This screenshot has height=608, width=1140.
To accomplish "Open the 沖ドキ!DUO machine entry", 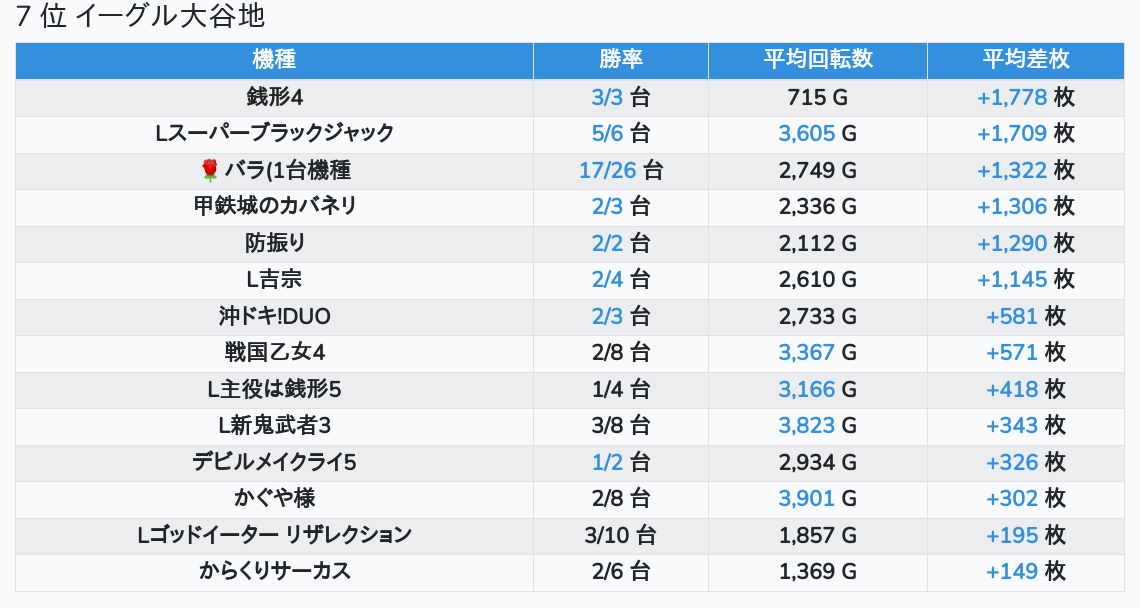I will pyautogui.click(x=274, y=317).
